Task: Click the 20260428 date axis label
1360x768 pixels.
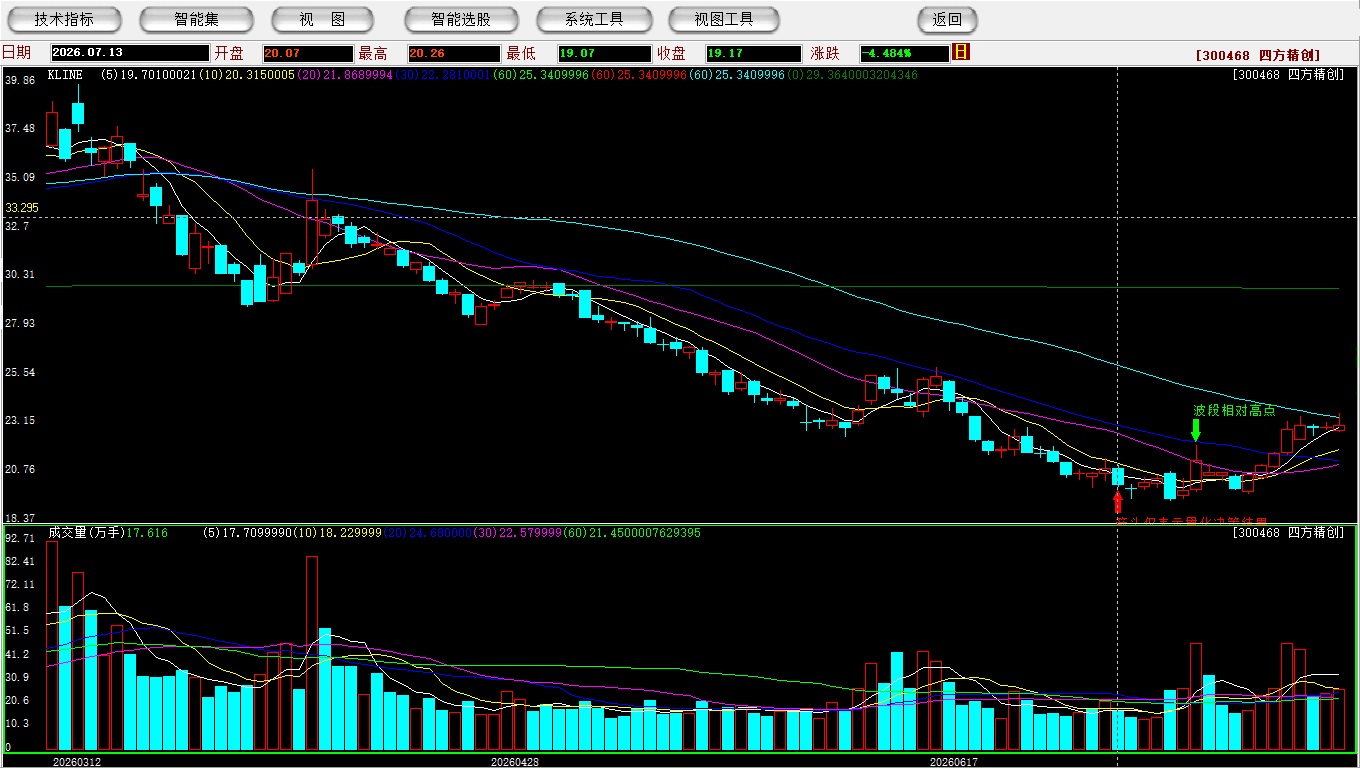Action: (514, 761)
